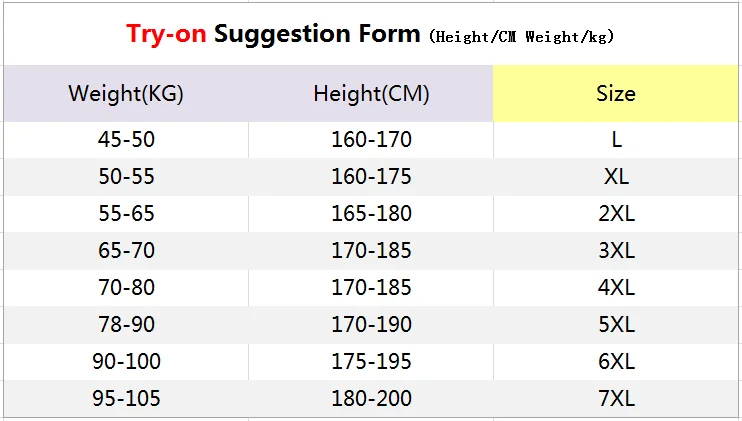Select the 4XL size cell
742x421 pixels.
pyautogui.click(x=616, y=288)
